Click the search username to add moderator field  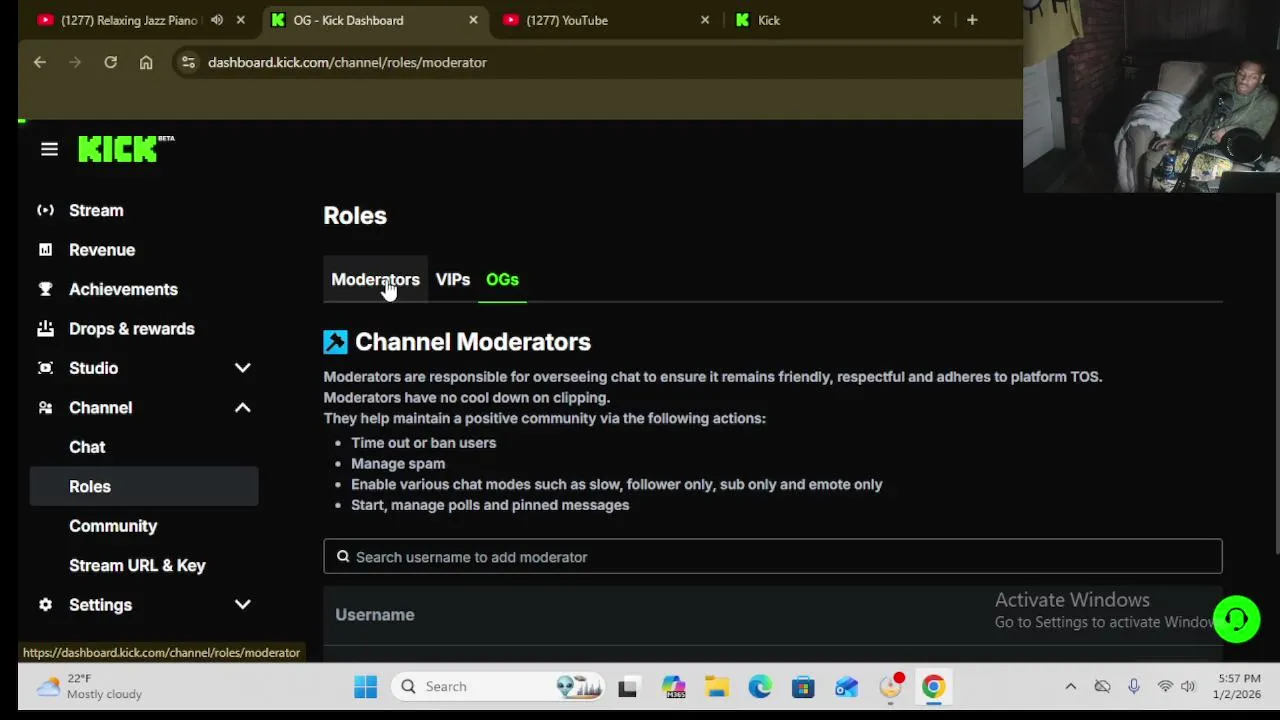coord(772,557)
